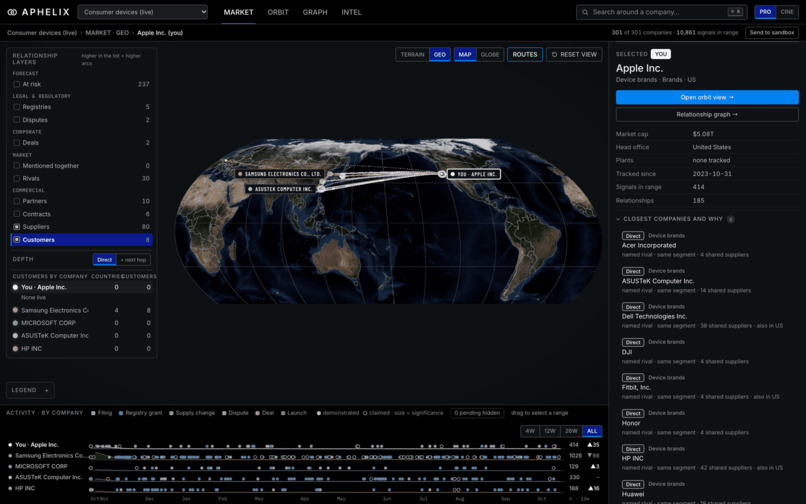Screen dimensions: 806x504
Task: Enable the Registries layer checkbox
Action: [16, 107]
